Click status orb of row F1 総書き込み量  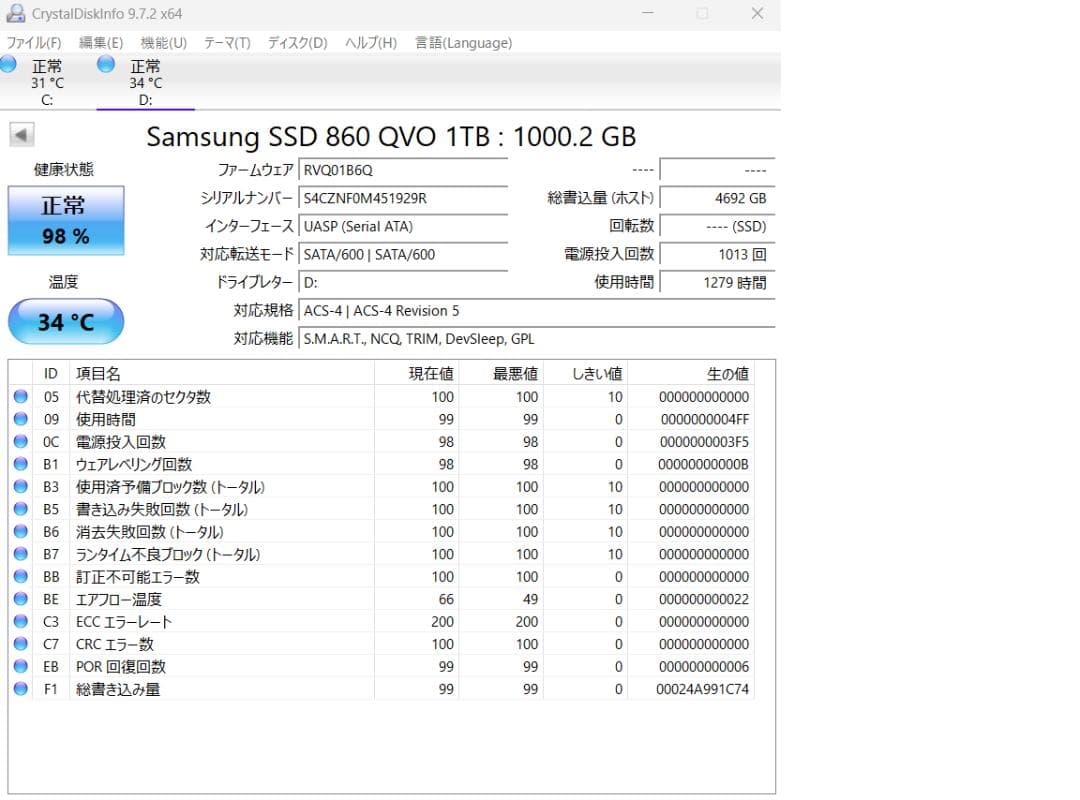click(21, 688)
